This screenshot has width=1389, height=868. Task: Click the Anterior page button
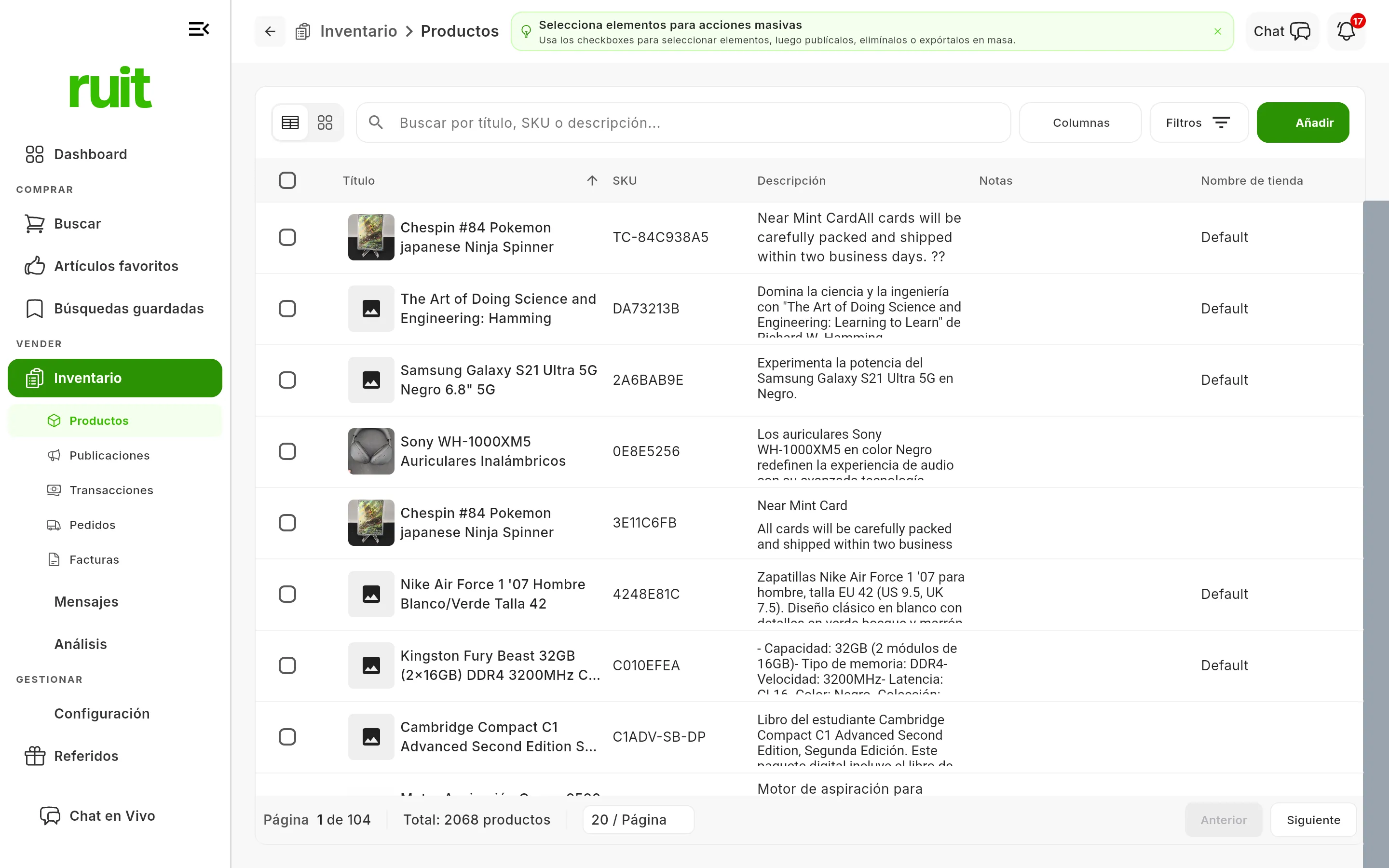[x=1224, y=820]
